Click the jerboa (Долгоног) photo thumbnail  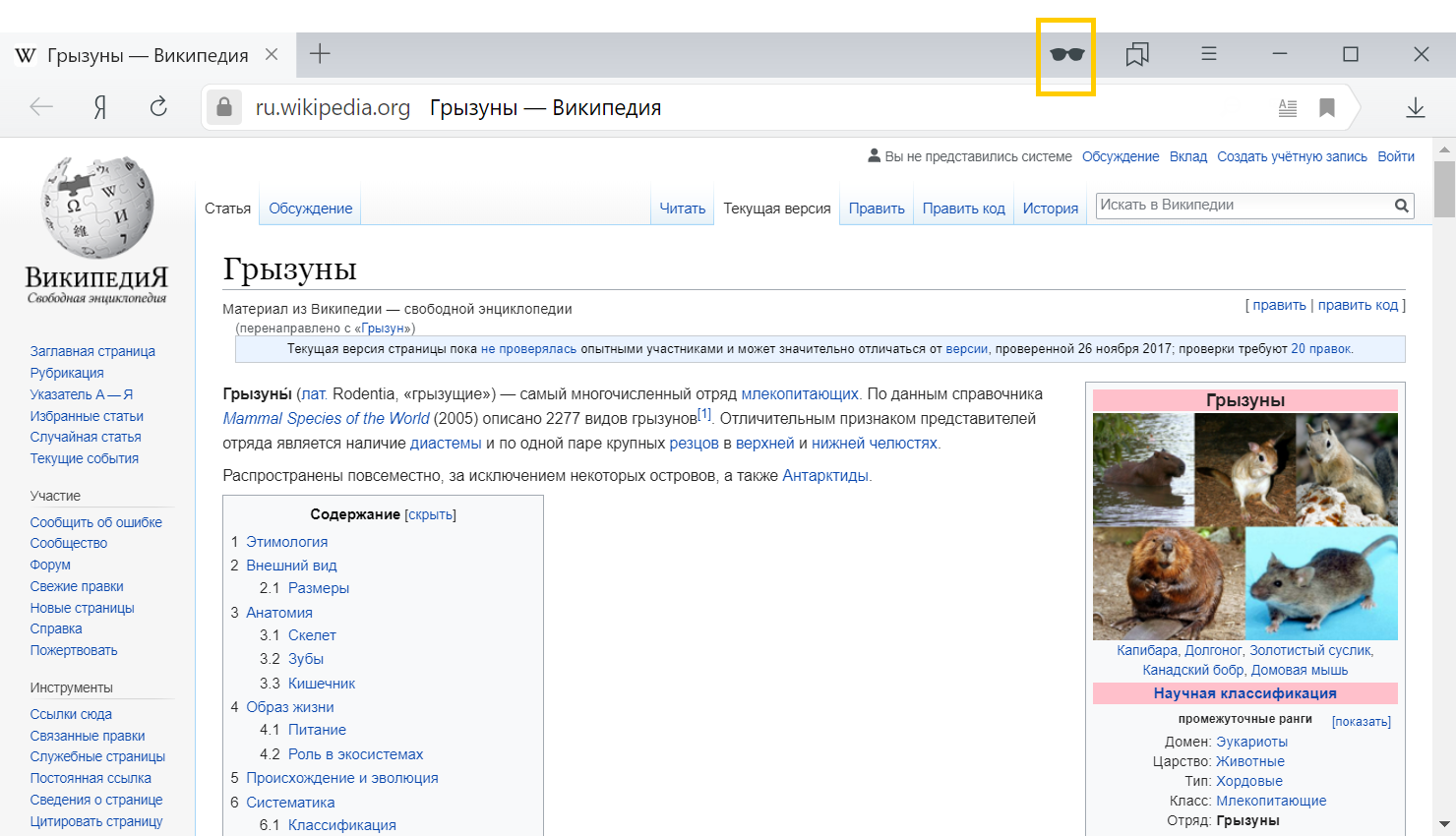pyautogui.click(x=1244, y=469)
